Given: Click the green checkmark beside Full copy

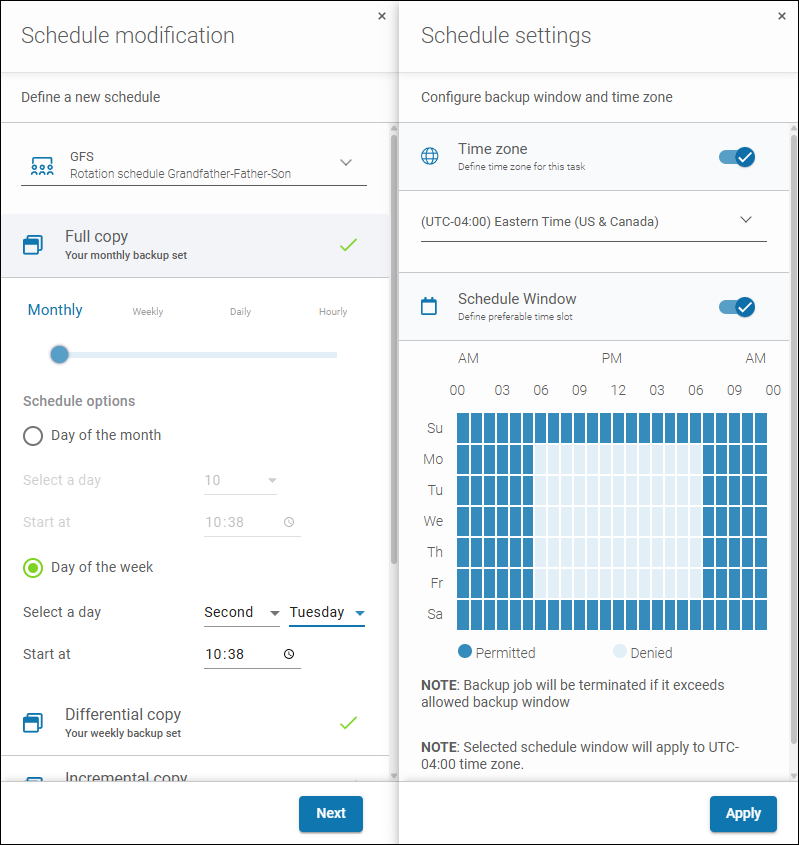Looking at the screenshot, I should 348,244.
